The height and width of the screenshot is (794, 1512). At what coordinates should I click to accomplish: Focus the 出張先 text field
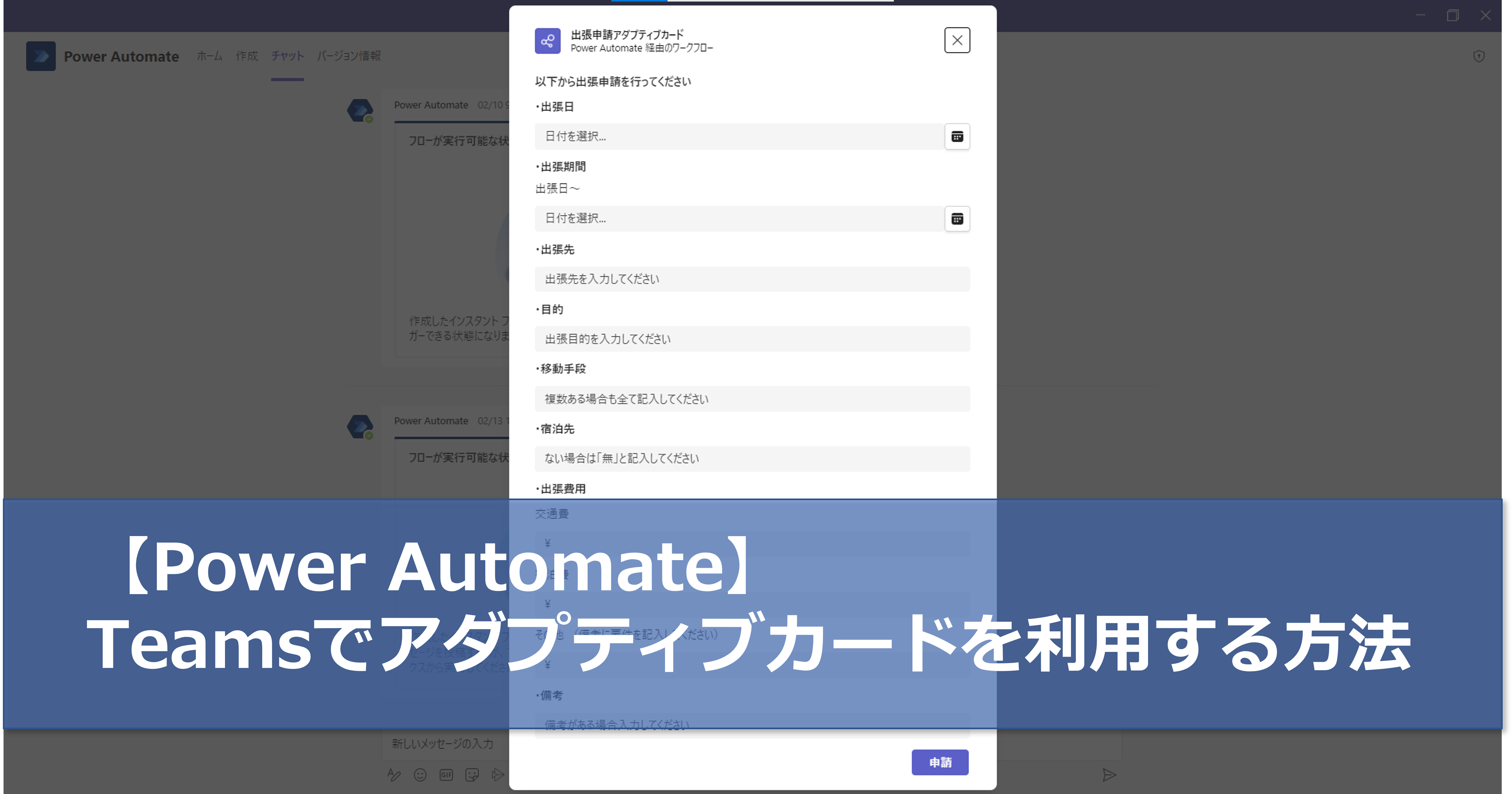click(x=752, y=279)
